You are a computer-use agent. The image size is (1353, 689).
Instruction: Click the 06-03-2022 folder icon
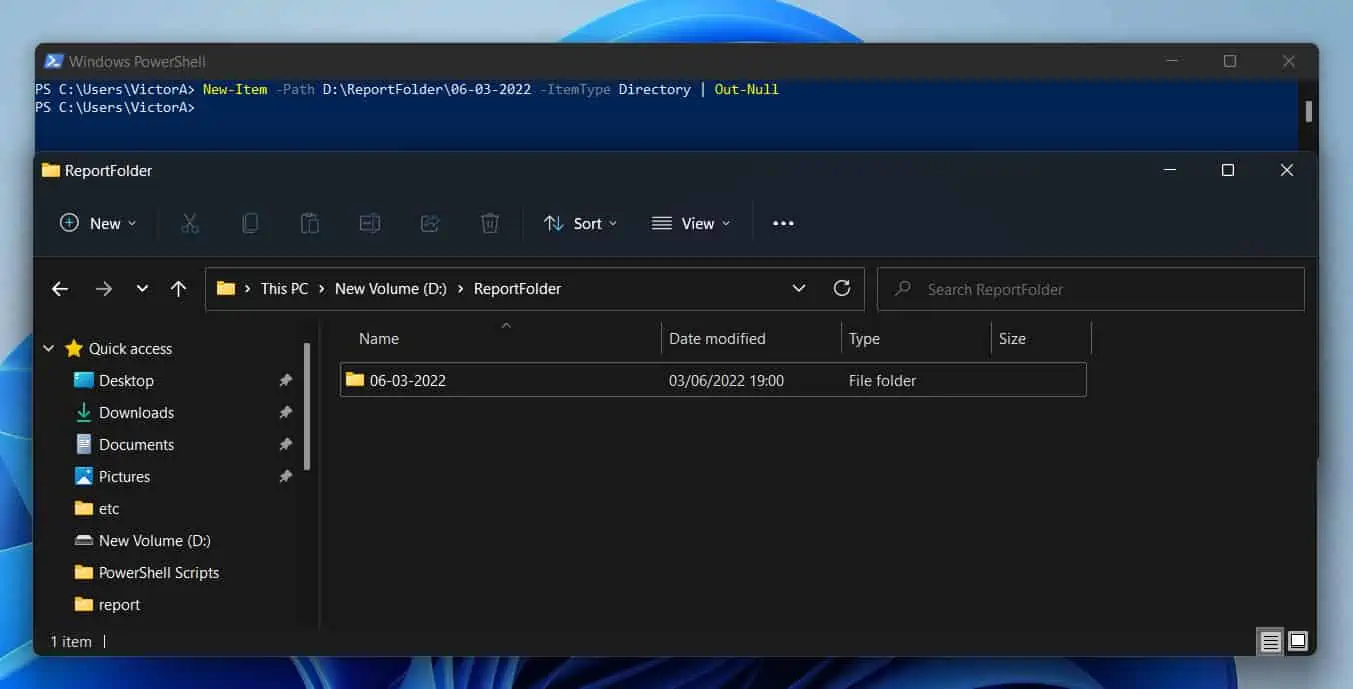[x=355, y=380]
